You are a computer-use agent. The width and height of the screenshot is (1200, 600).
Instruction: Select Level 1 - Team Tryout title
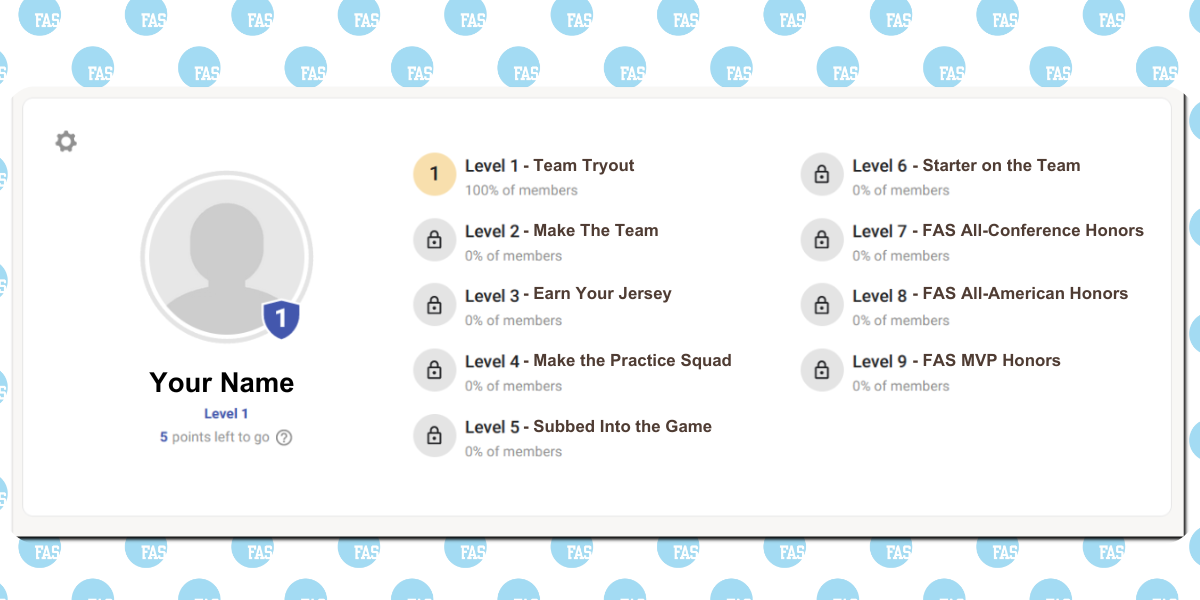coord(550,166)
